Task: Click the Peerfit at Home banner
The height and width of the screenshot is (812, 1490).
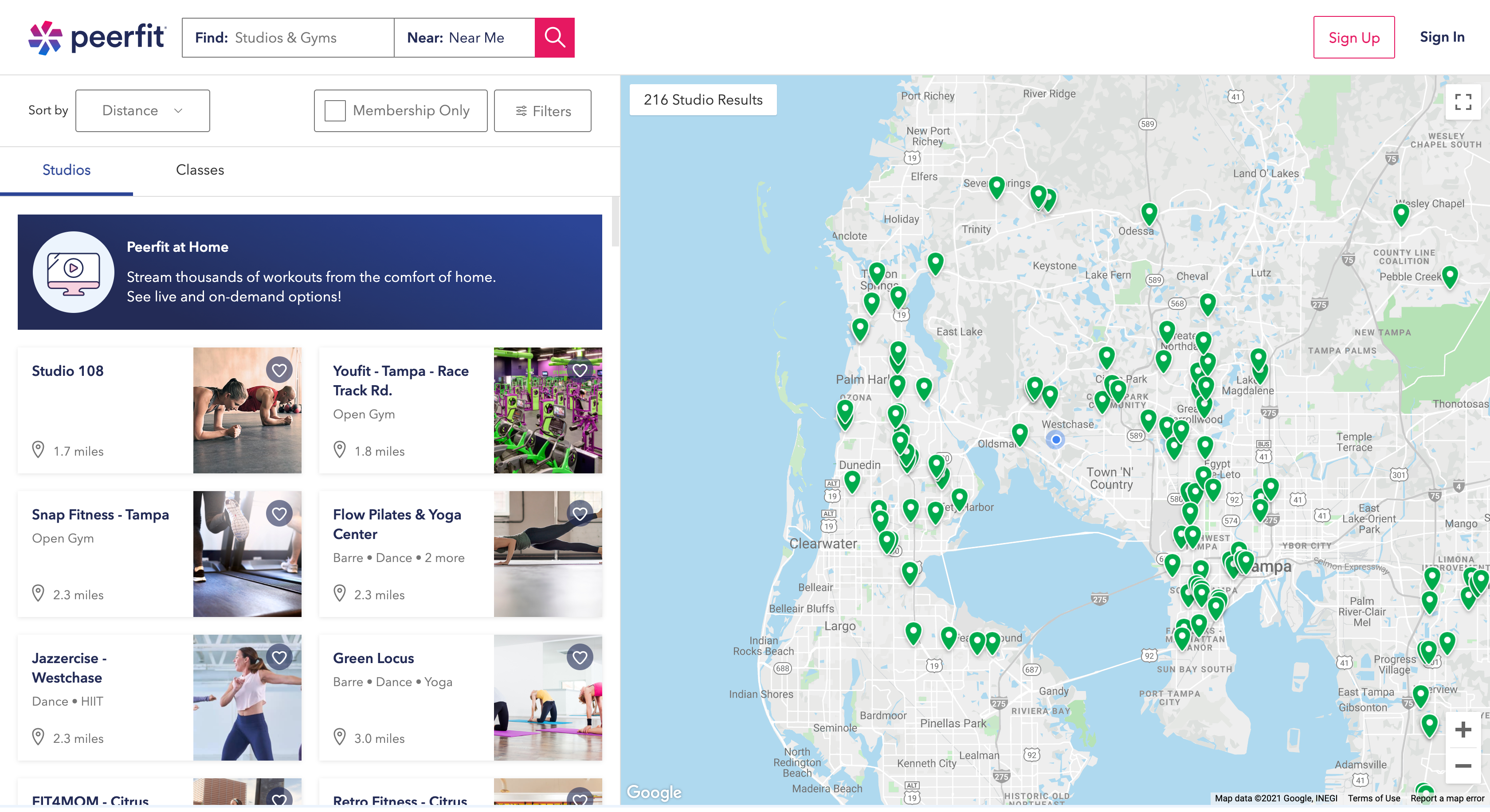Action: [x=310, y=272]
